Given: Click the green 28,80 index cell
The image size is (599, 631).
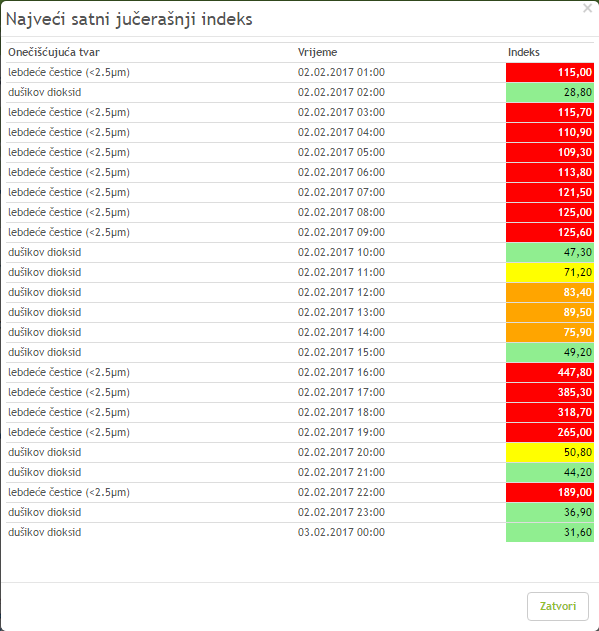Looking at the screenshot, I should [550, 93].
